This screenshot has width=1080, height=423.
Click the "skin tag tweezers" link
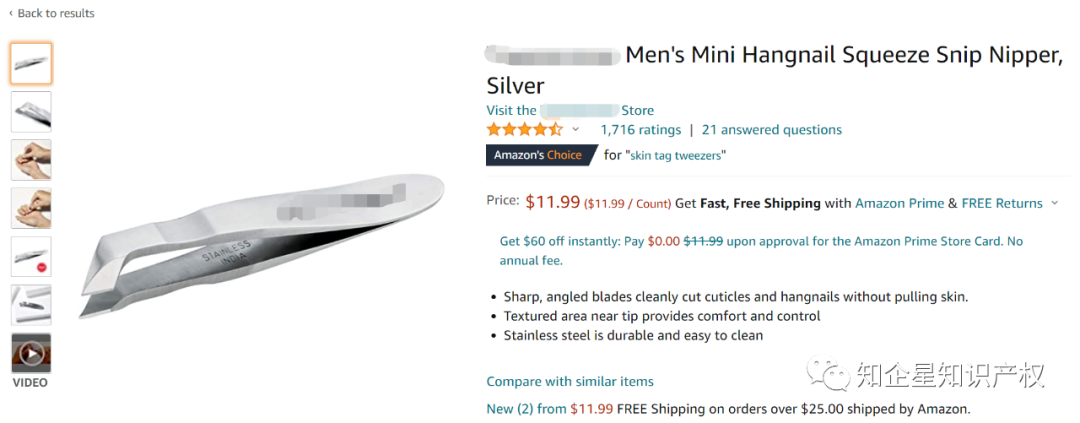[675, 156]
